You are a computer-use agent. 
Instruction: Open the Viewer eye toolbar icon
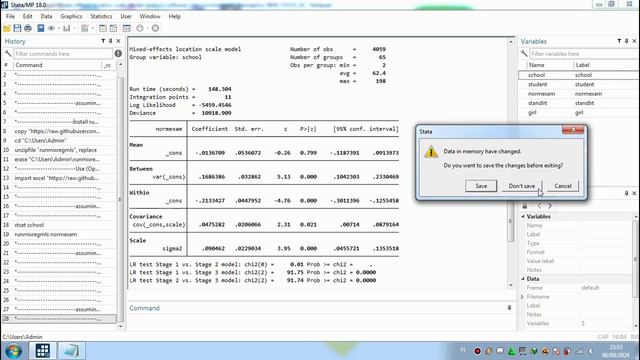coord(51,28)
